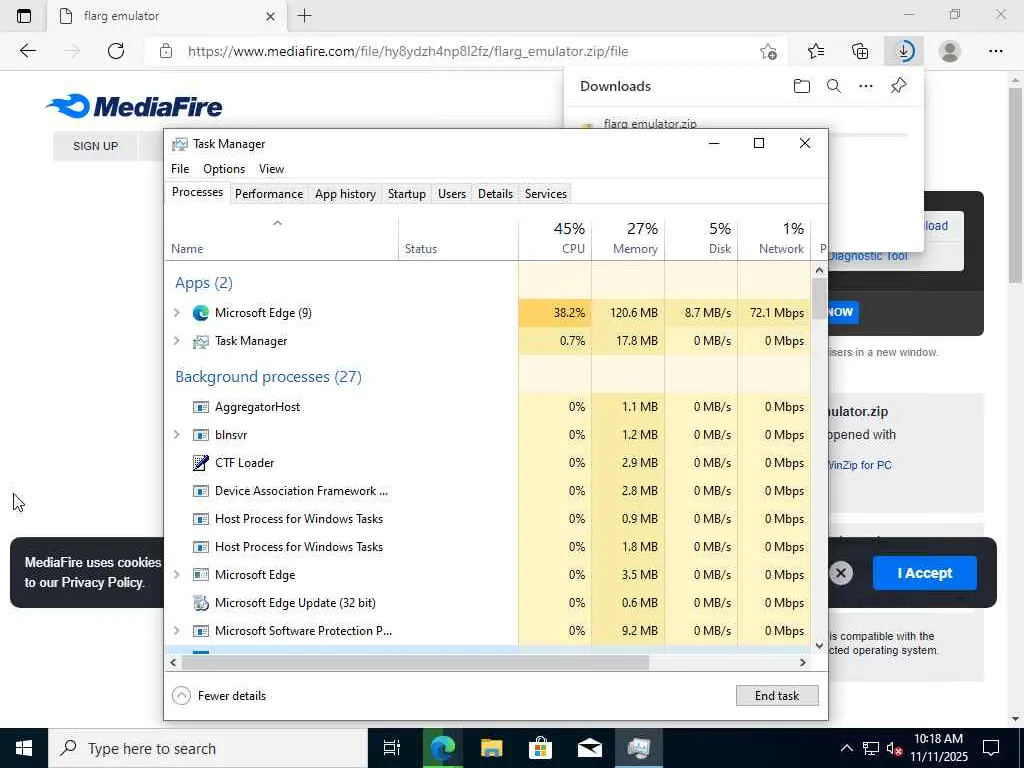Viewport: 1024px width, 768px height.
Task: Open Edge Settings and more menu
Action: [995, 51]
